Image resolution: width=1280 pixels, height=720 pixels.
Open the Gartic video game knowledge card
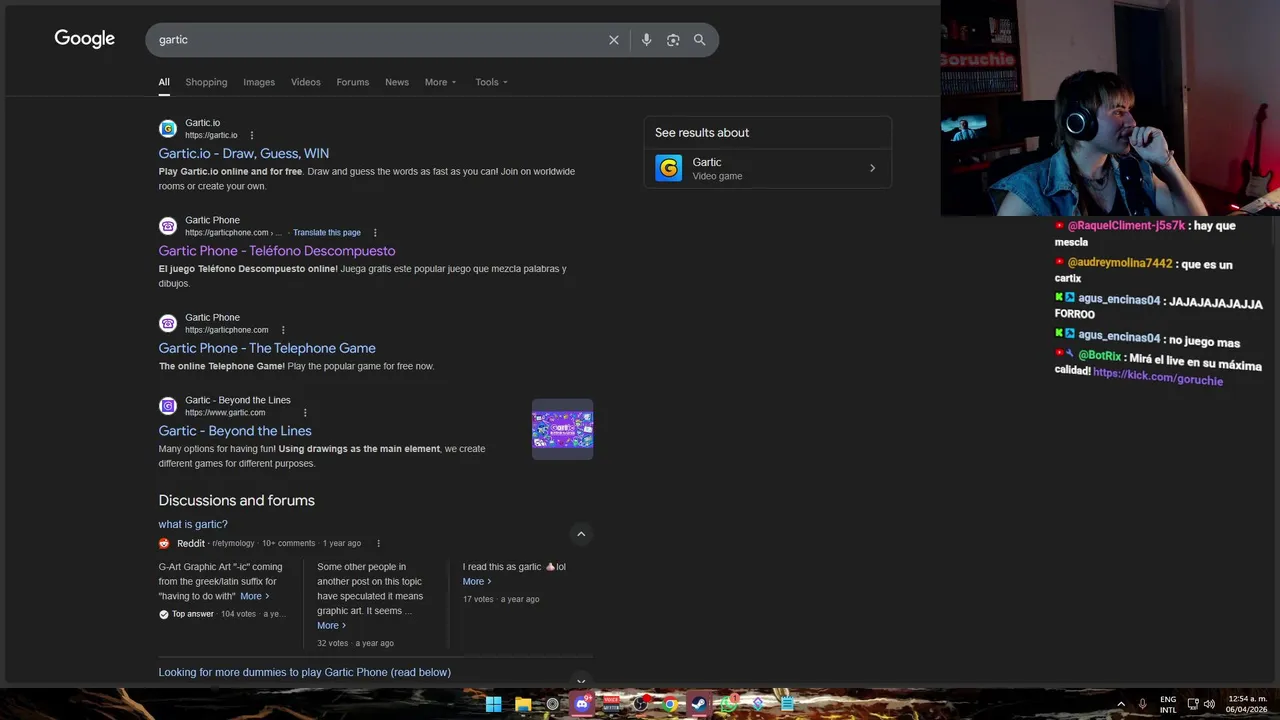click(x=767, y=168)
